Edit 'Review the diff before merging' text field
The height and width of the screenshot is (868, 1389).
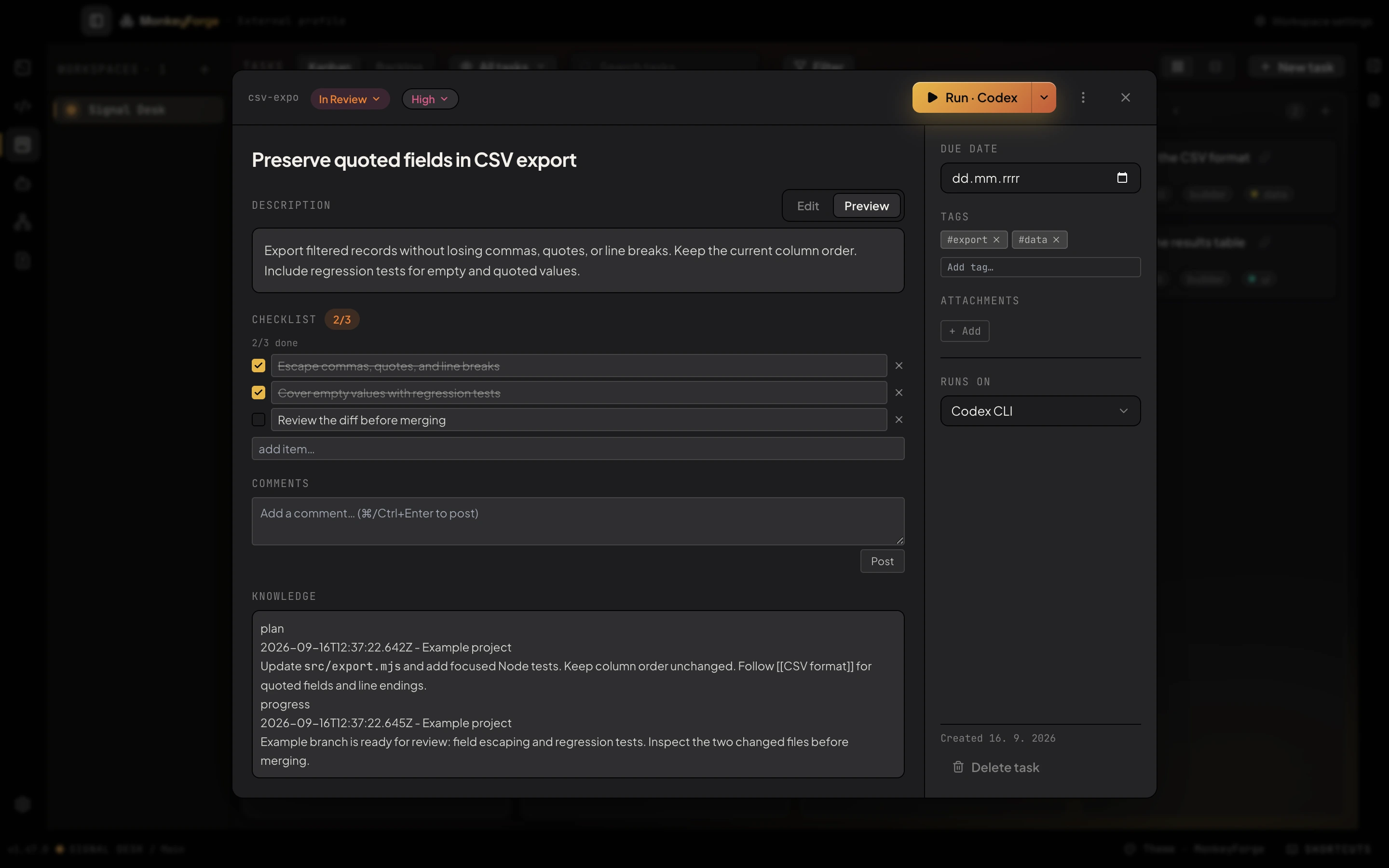click(579, 420)
